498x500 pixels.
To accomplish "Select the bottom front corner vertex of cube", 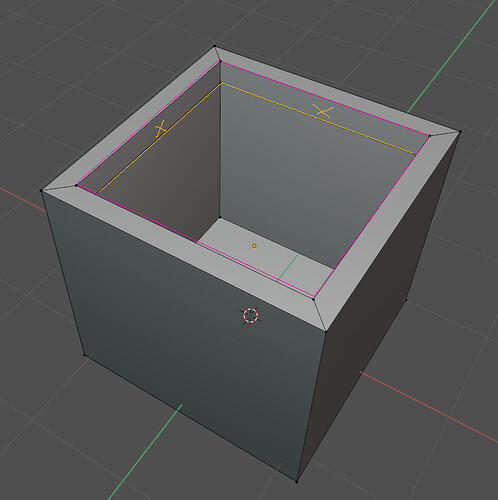I will tap(297, 481).
